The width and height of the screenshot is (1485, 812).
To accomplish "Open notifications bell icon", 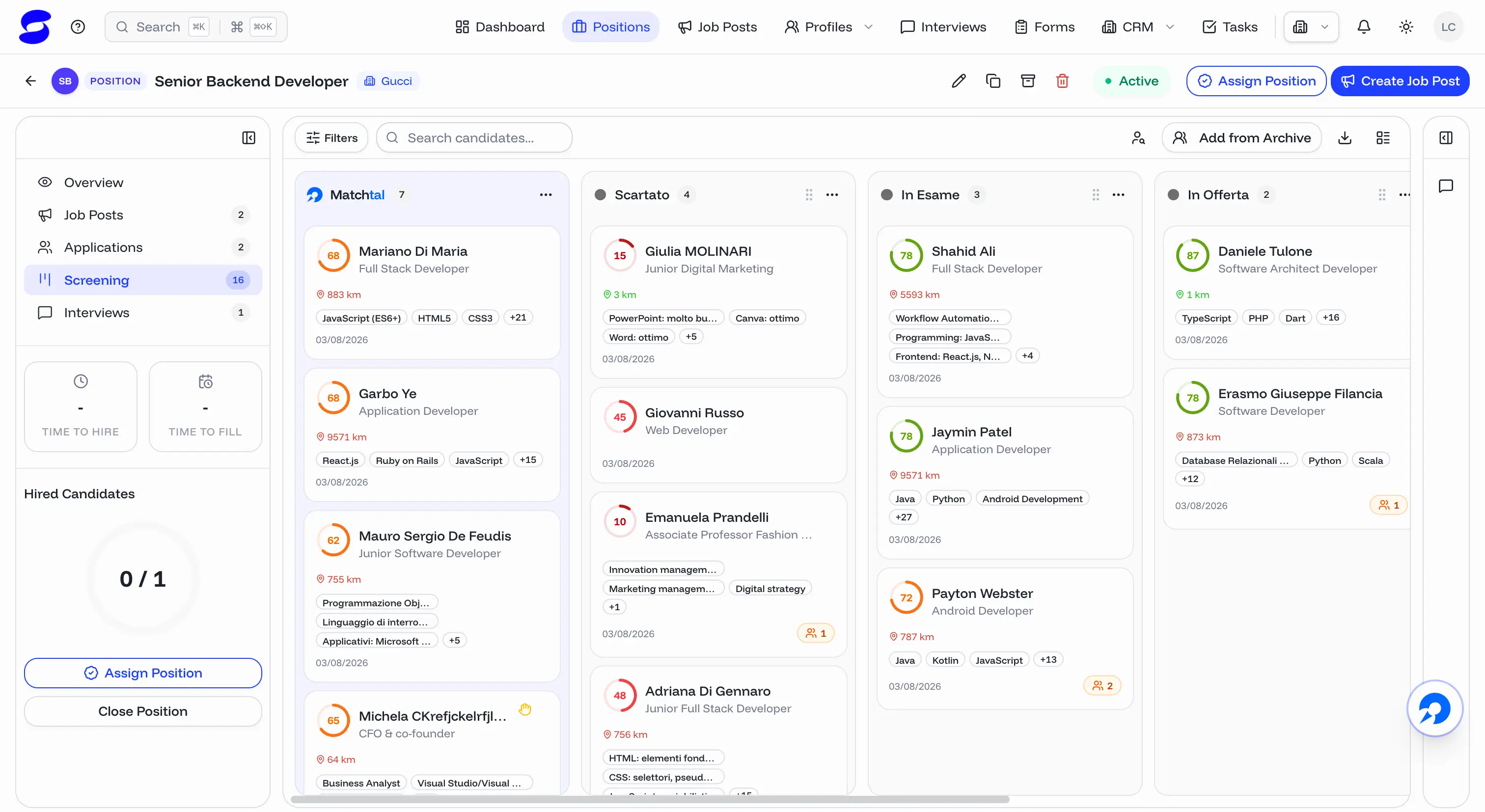I will [x=1364, y=27].
